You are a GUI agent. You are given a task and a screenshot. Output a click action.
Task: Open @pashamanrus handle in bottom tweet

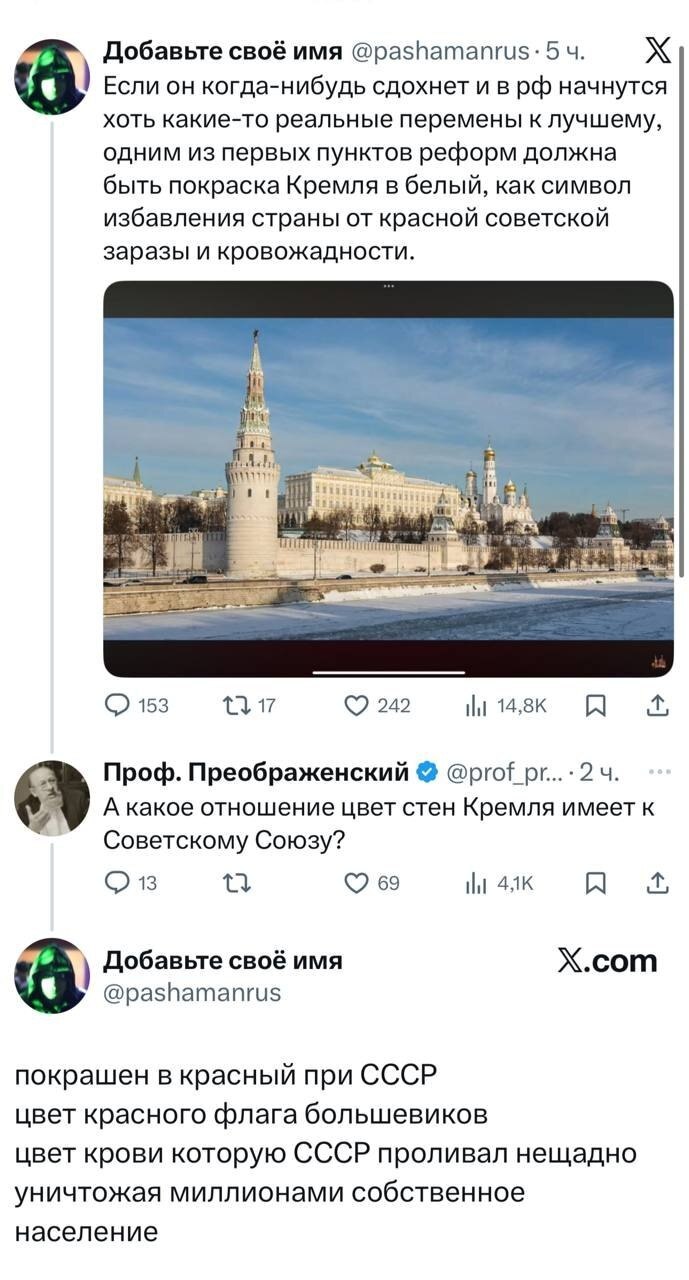click(192, 992)
